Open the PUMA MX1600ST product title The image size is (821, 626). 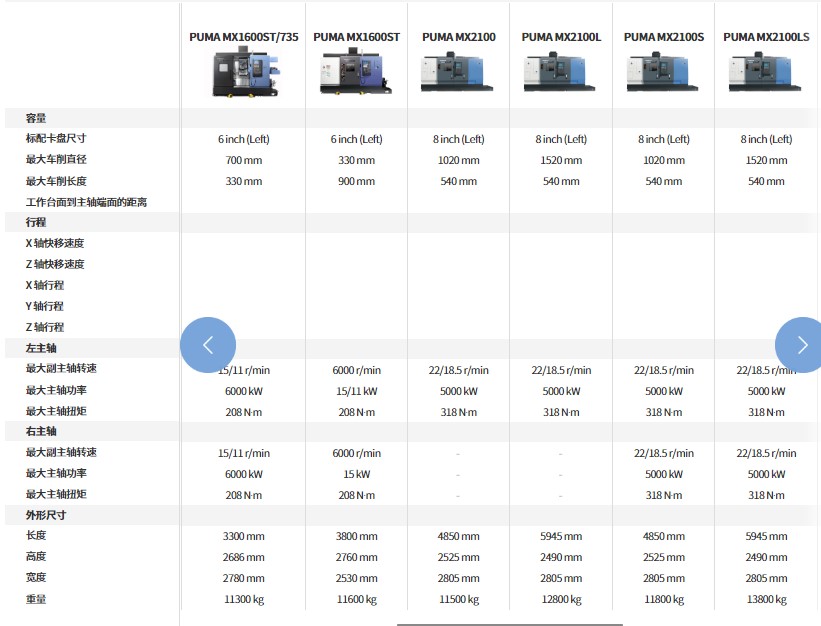coord(357,37)
